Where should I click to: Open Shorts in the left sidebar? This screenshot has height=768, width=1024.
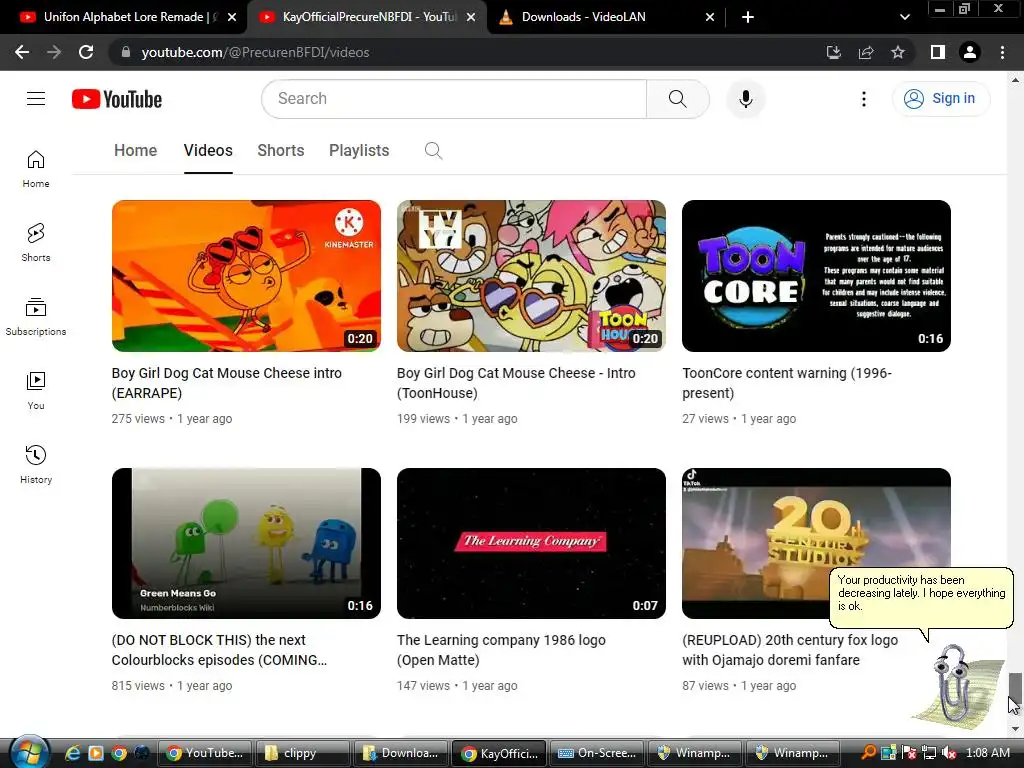[36, 243]
